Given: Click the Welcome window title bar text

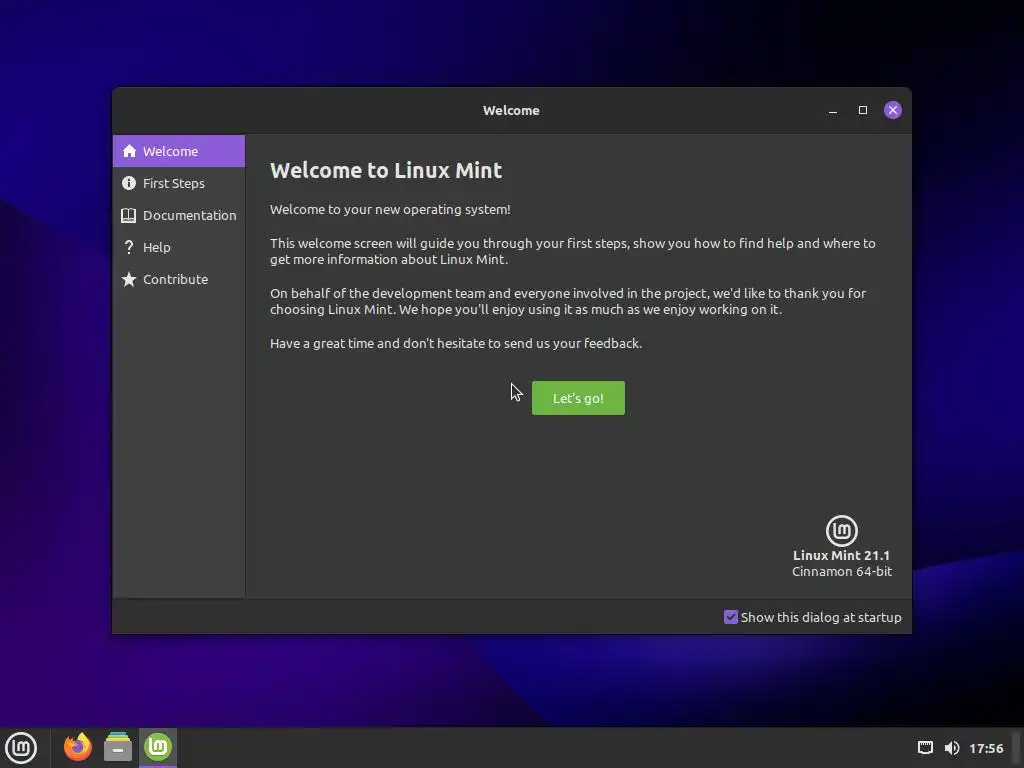Looking at the screenshot, I should (x=511, y=110).
